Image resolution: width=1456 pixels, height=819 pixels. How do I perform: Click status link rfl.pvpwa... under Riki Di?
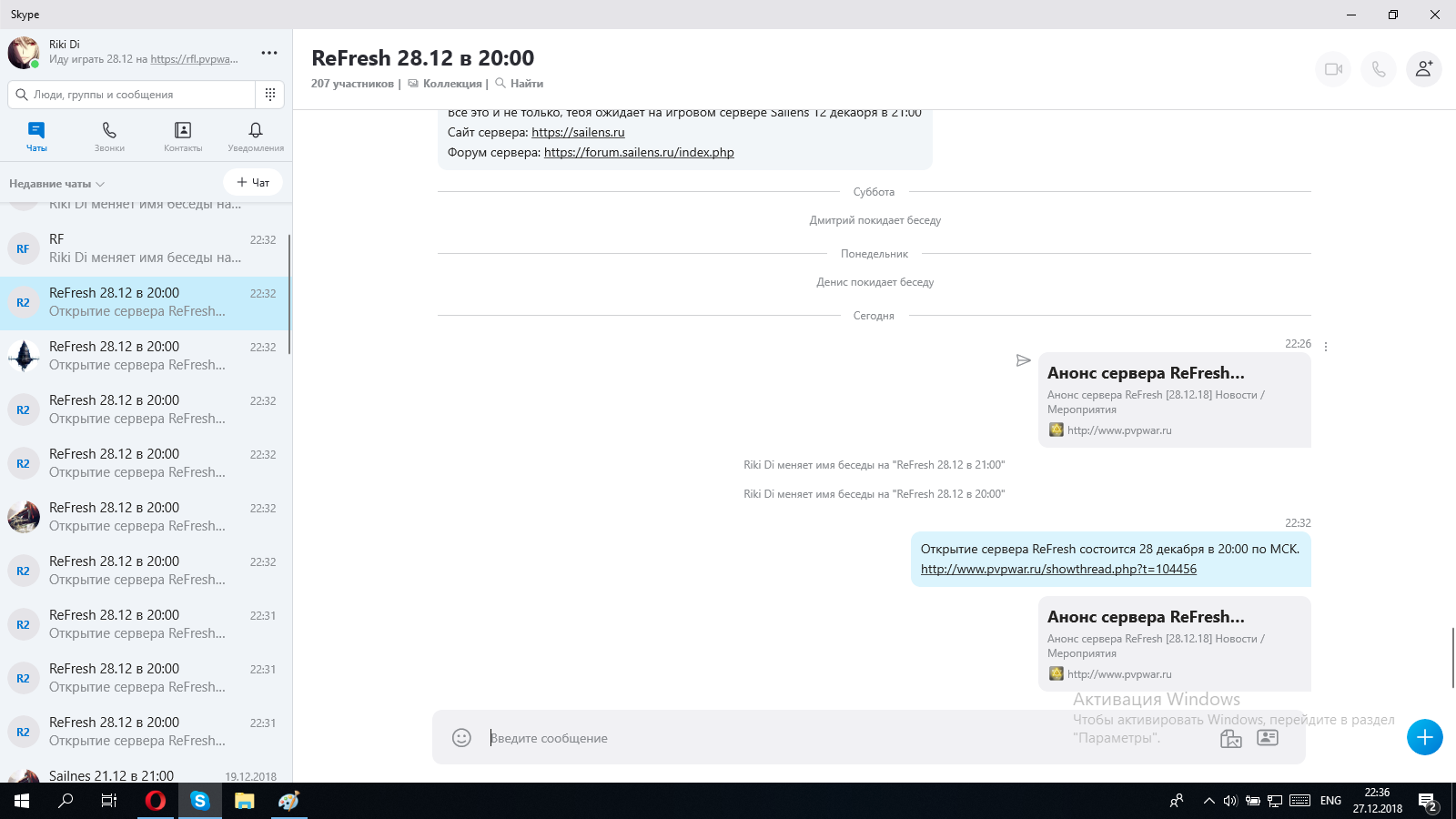[194, 59]
